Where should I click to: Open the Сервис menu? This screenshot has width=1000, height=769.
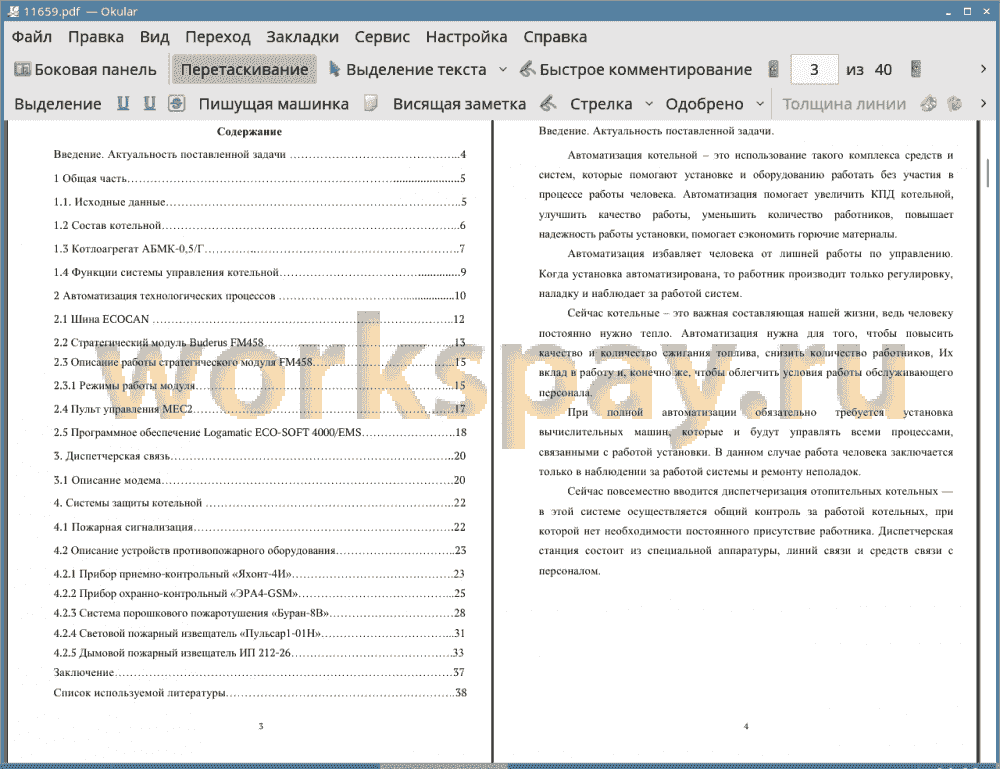click(382, 37)
